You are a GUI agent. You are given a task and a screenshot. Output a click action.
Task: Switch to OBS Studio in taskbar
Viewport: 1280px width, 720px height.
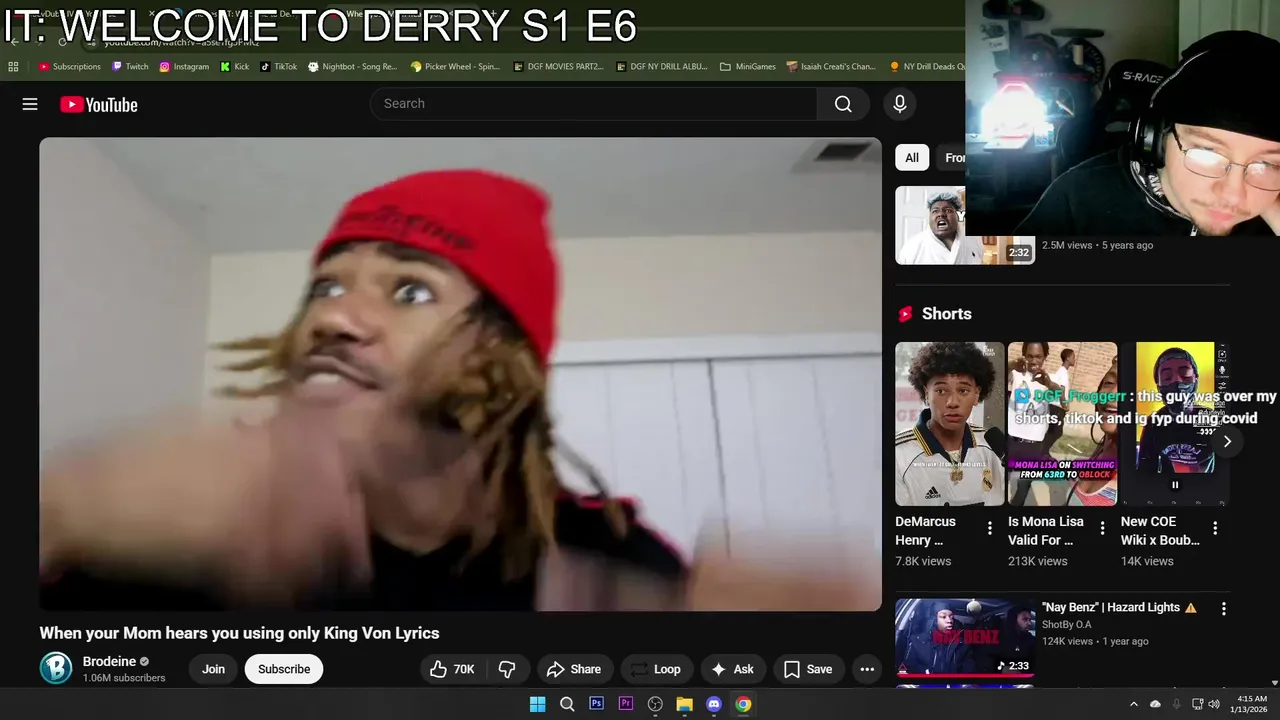pos(655,704)
